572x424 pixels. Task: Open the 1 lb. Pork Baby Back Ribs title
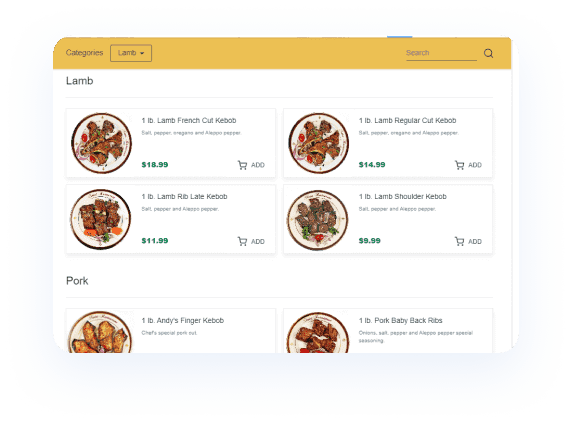click(x=400, y=320)
